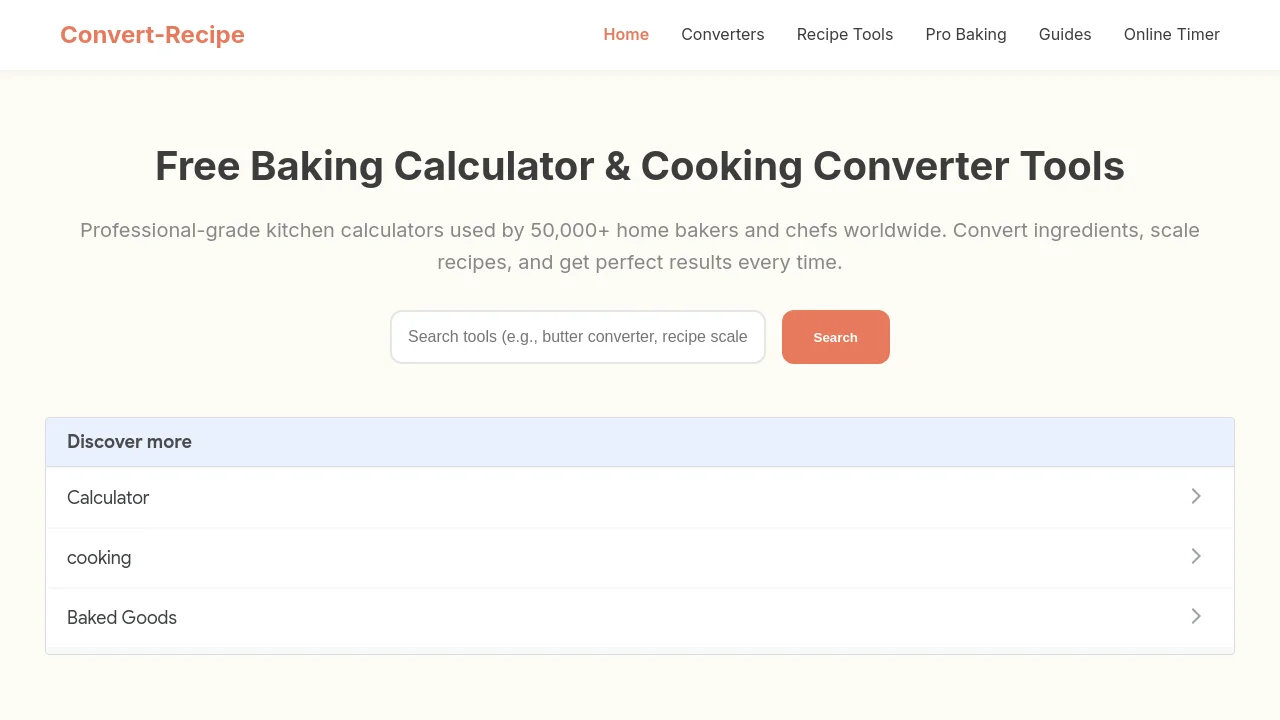The image size is (1280, 720).
Task: Click the chevron arrow beside Calculator
Action: pyautogui.click(x=1196, y=496)
